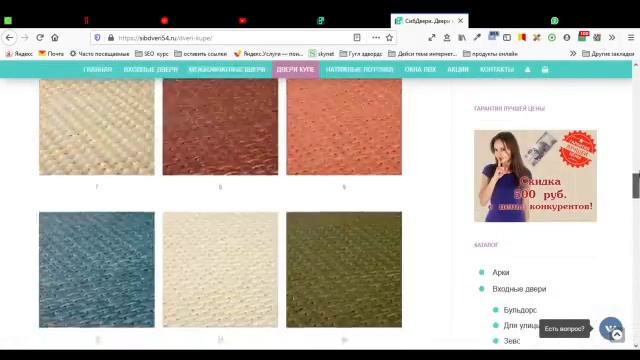Viewport: 640px width, 360px height.
Task: Open the Почта bookmark
Action: tap(51, 53)
